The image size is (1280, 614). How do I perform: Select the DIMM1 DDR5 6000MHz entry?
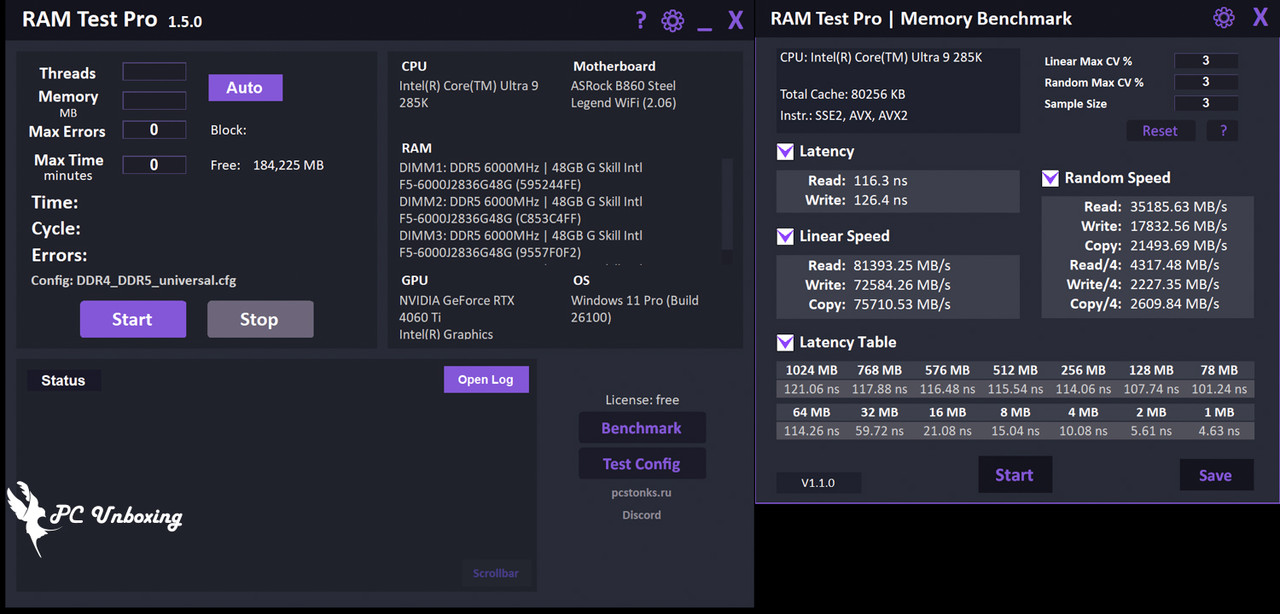[x=521, y=176]
